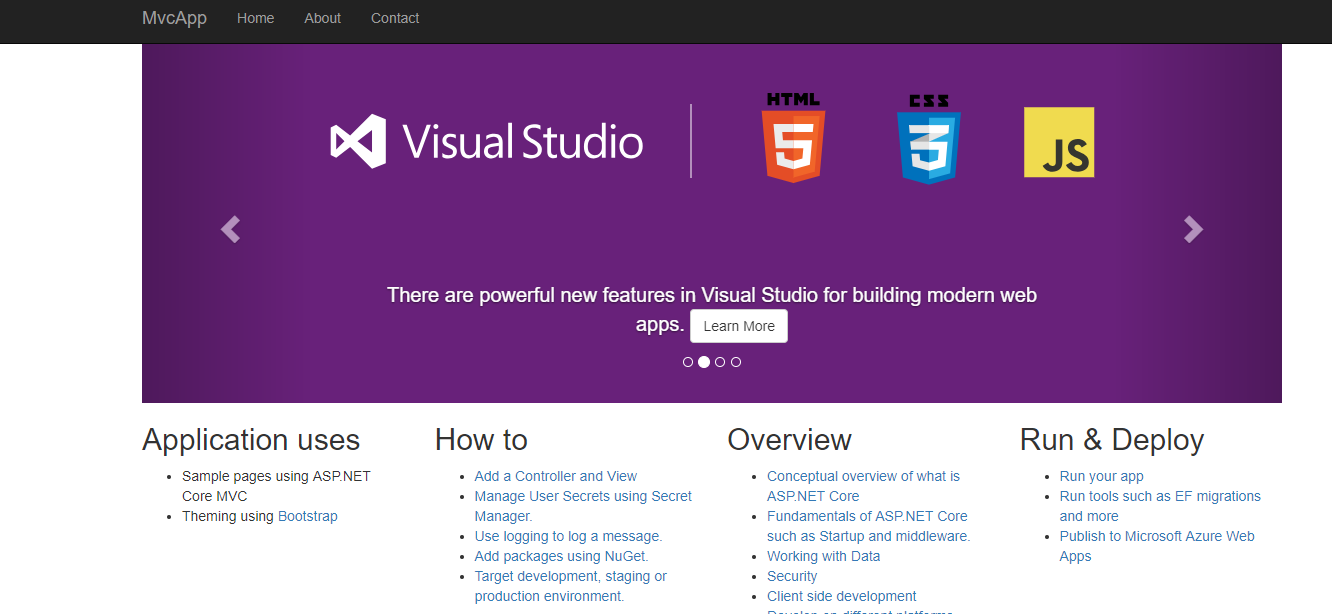Click the CSS3 shield logo
The image size is (1332, 614).
[x=929, y=140]
